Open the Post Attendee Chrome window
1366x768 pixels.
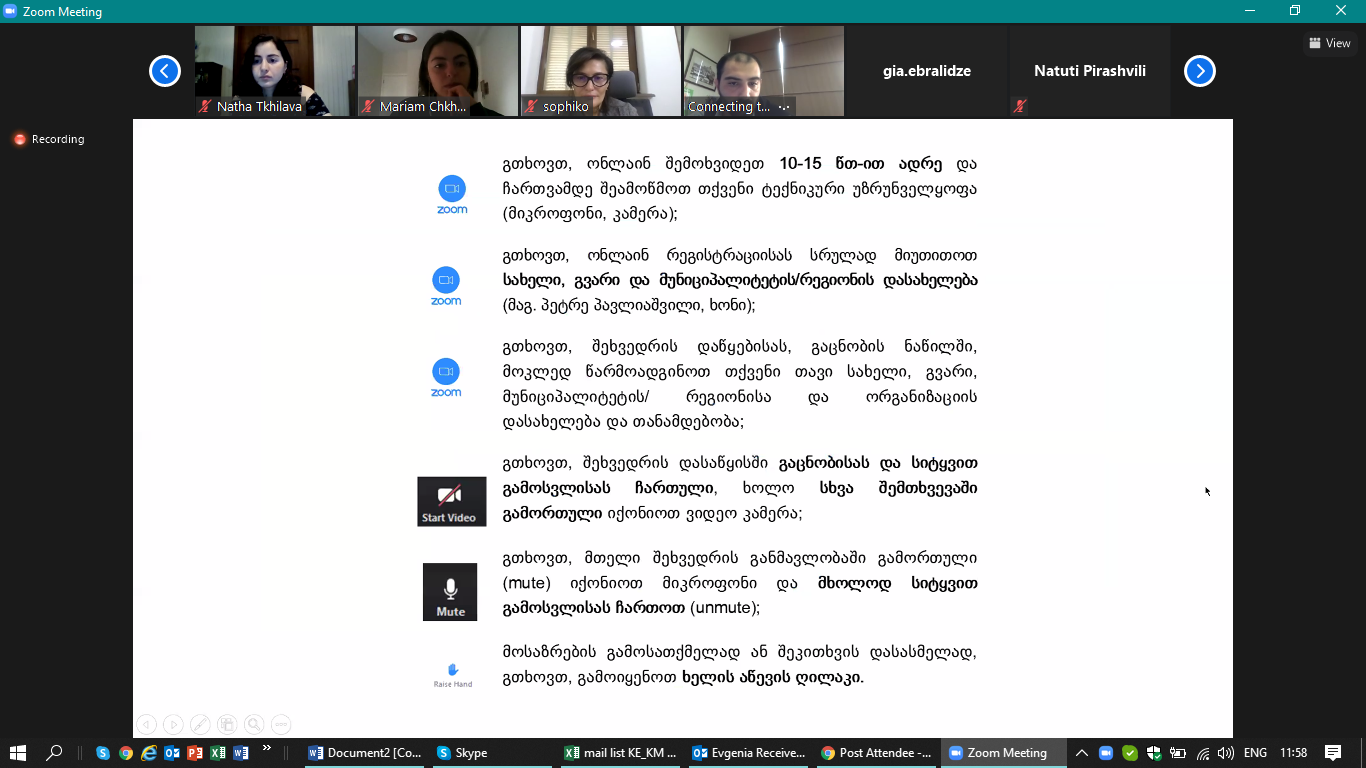(877, 753)
